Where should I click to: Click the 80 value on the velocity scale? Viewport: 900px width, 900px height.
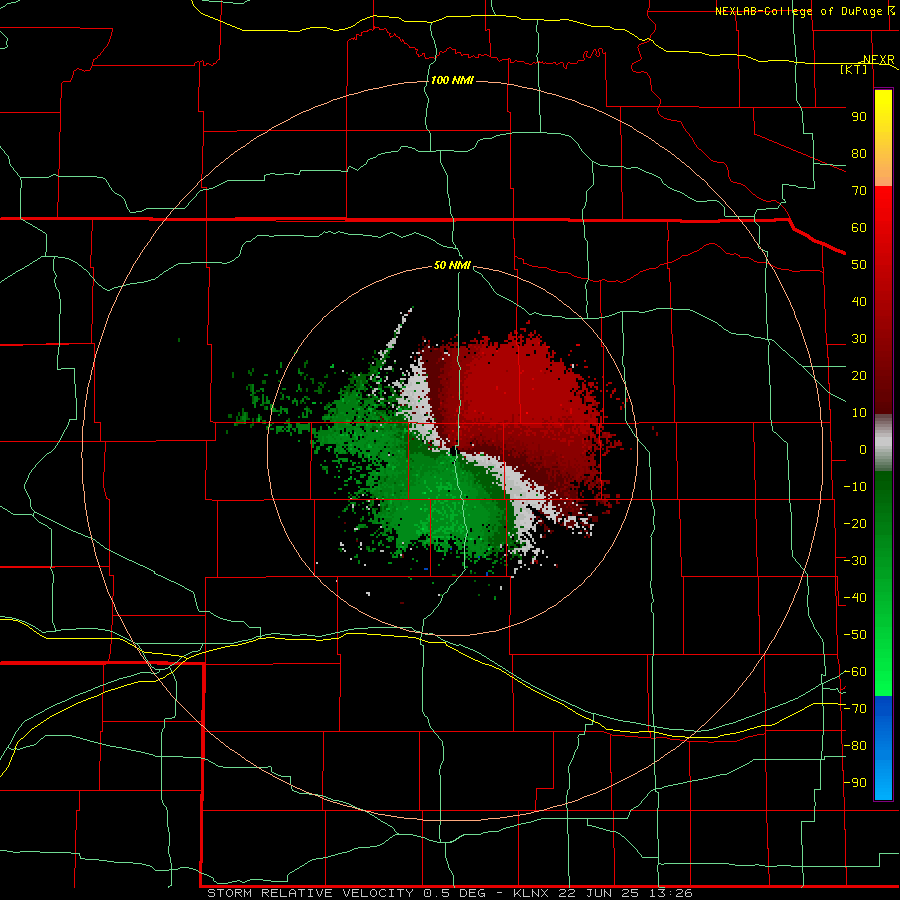click(859, 153)
